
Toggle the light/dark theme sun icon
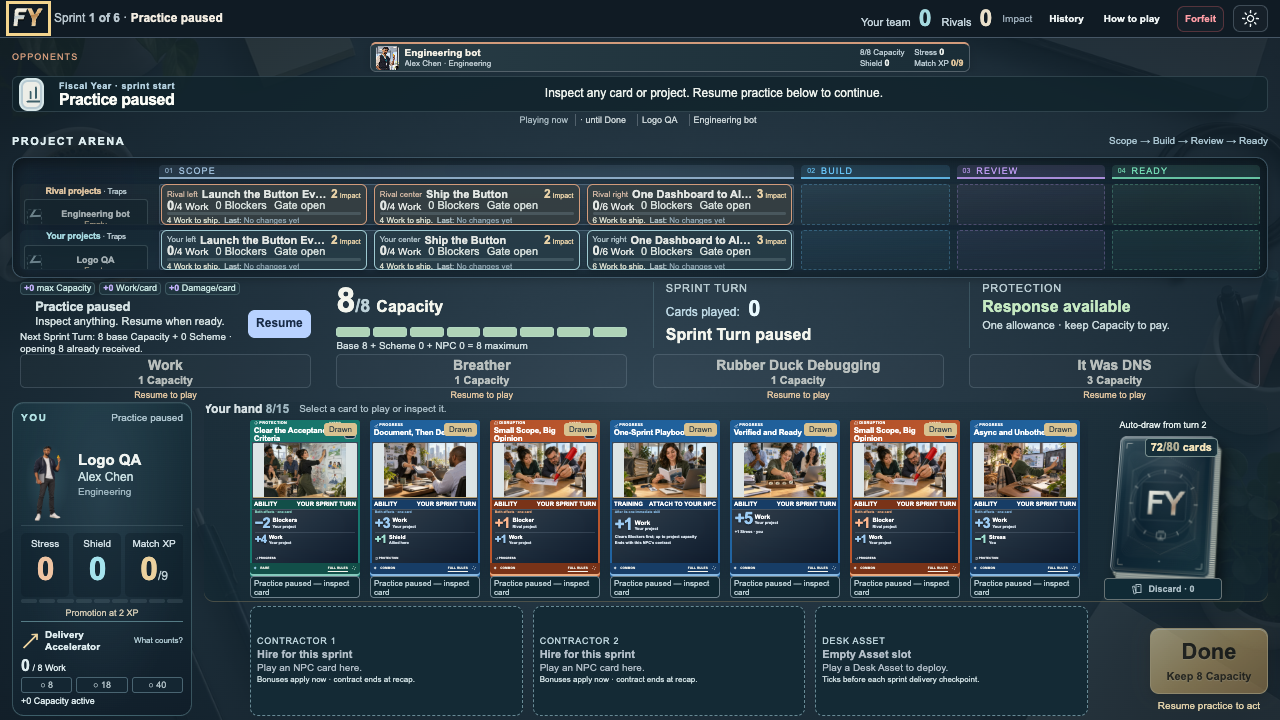1250,18
